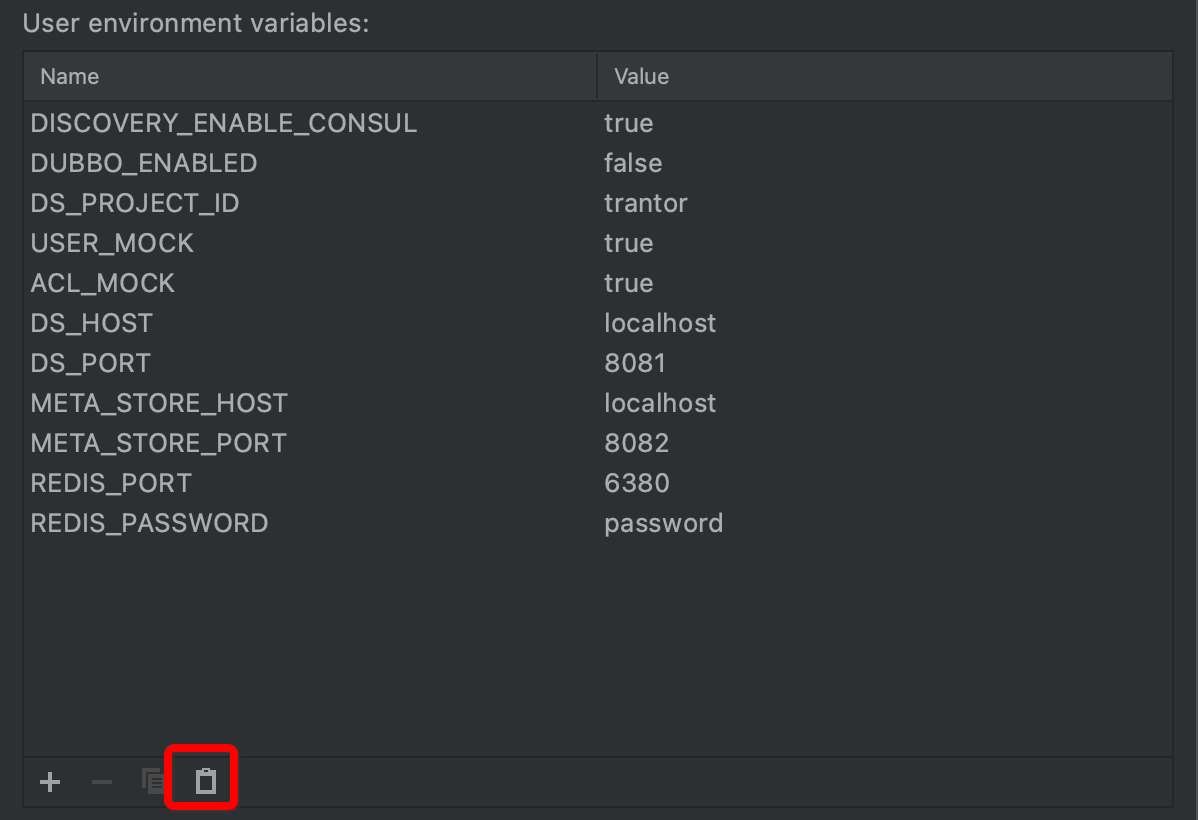Select the REDIS_PASSWORD variable name
The image size is (1198, 820).
click(x=149, y=523)
